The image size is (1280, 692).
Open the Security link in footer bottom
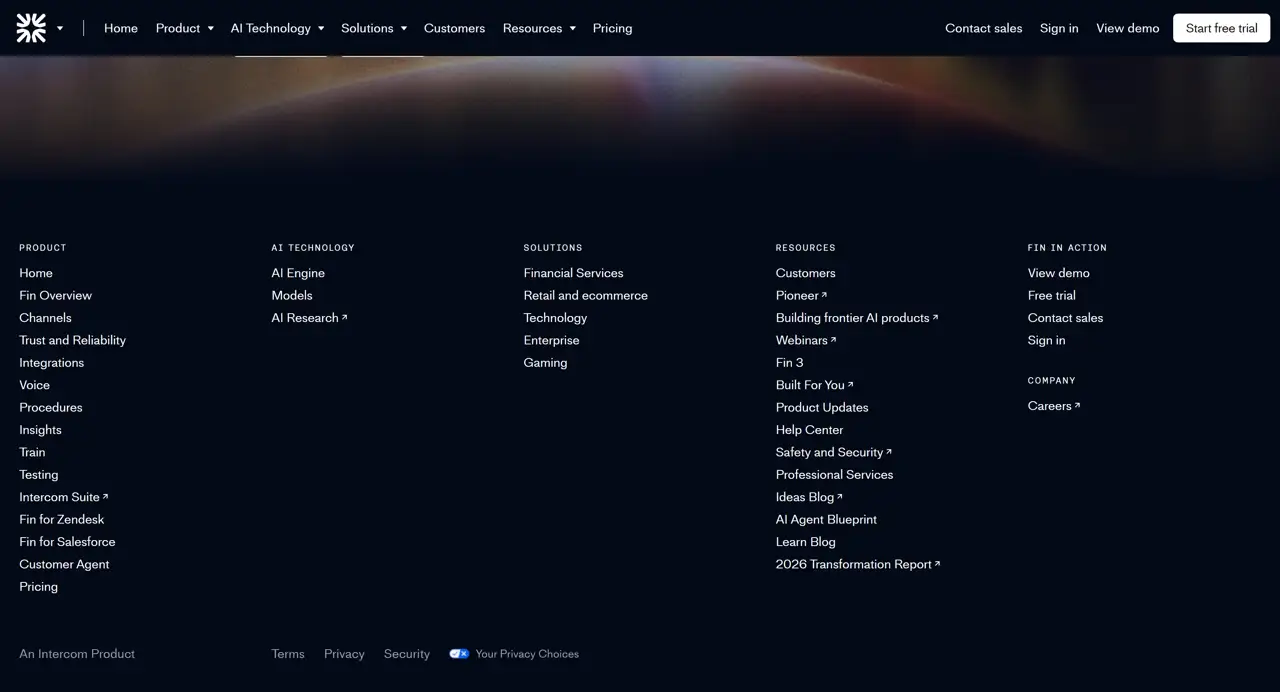click(406, 654)
